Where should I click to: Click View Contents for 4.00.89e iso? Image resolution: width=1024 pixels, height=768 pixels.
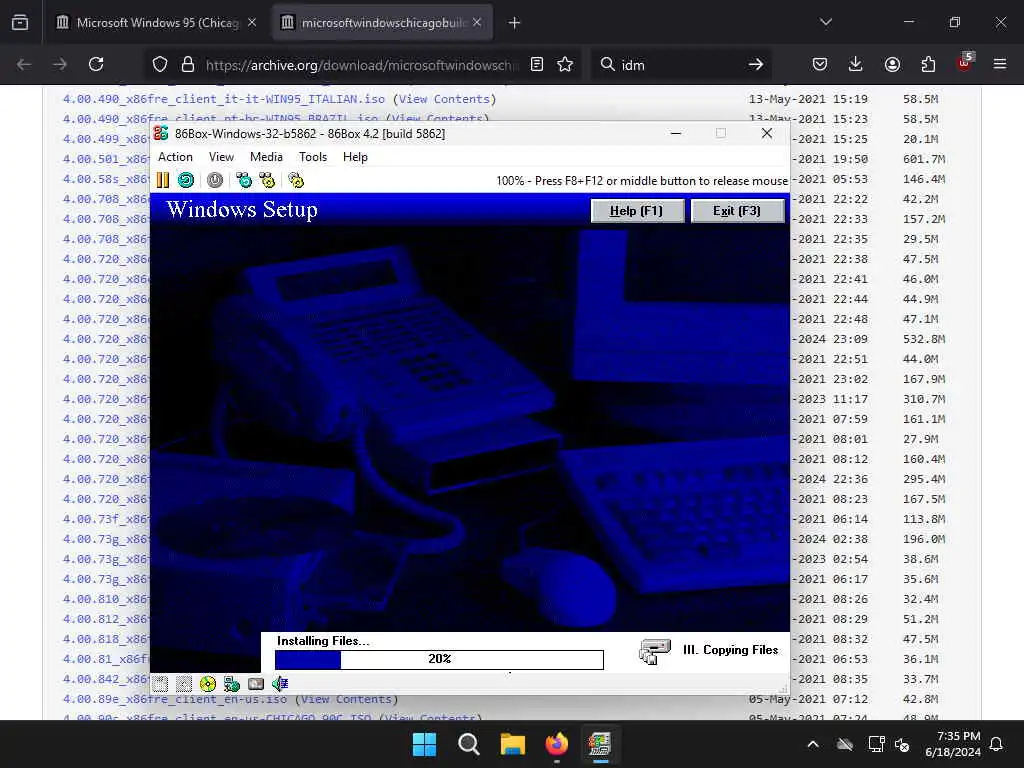[x=346, y=699]
